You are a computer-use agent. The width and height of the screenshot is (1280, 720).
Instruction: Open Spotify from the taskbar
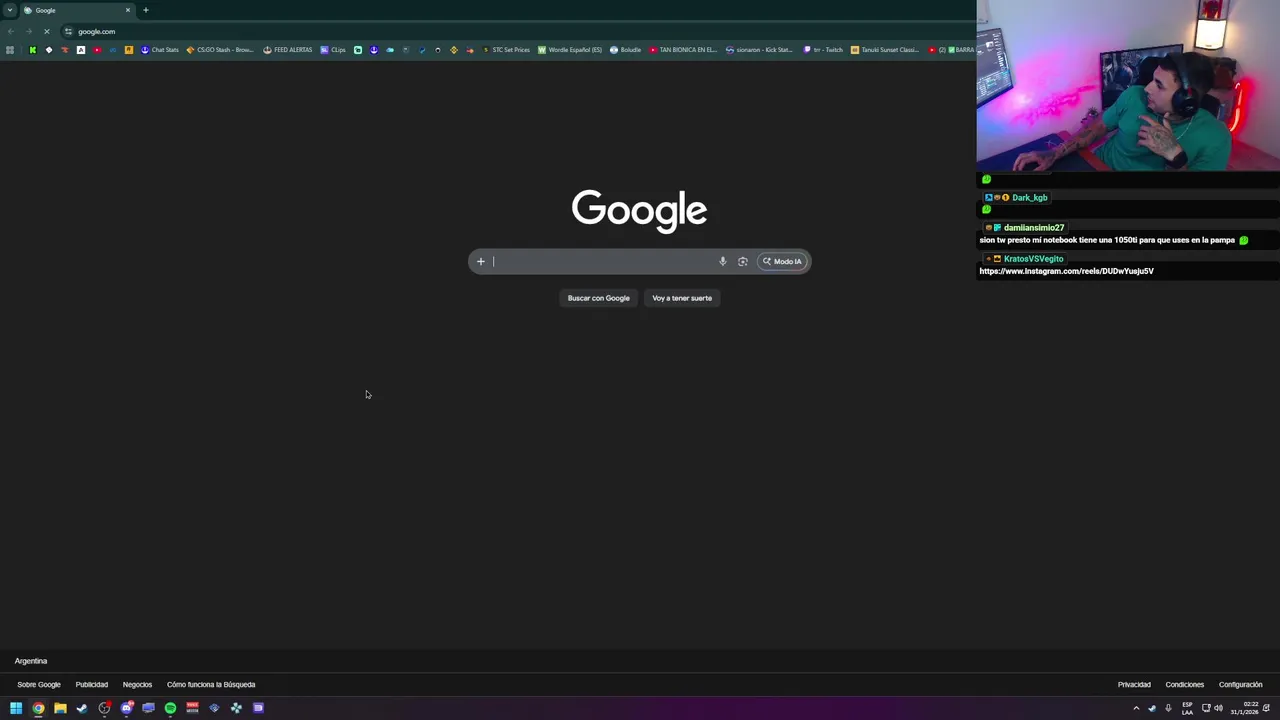(170, 708)
